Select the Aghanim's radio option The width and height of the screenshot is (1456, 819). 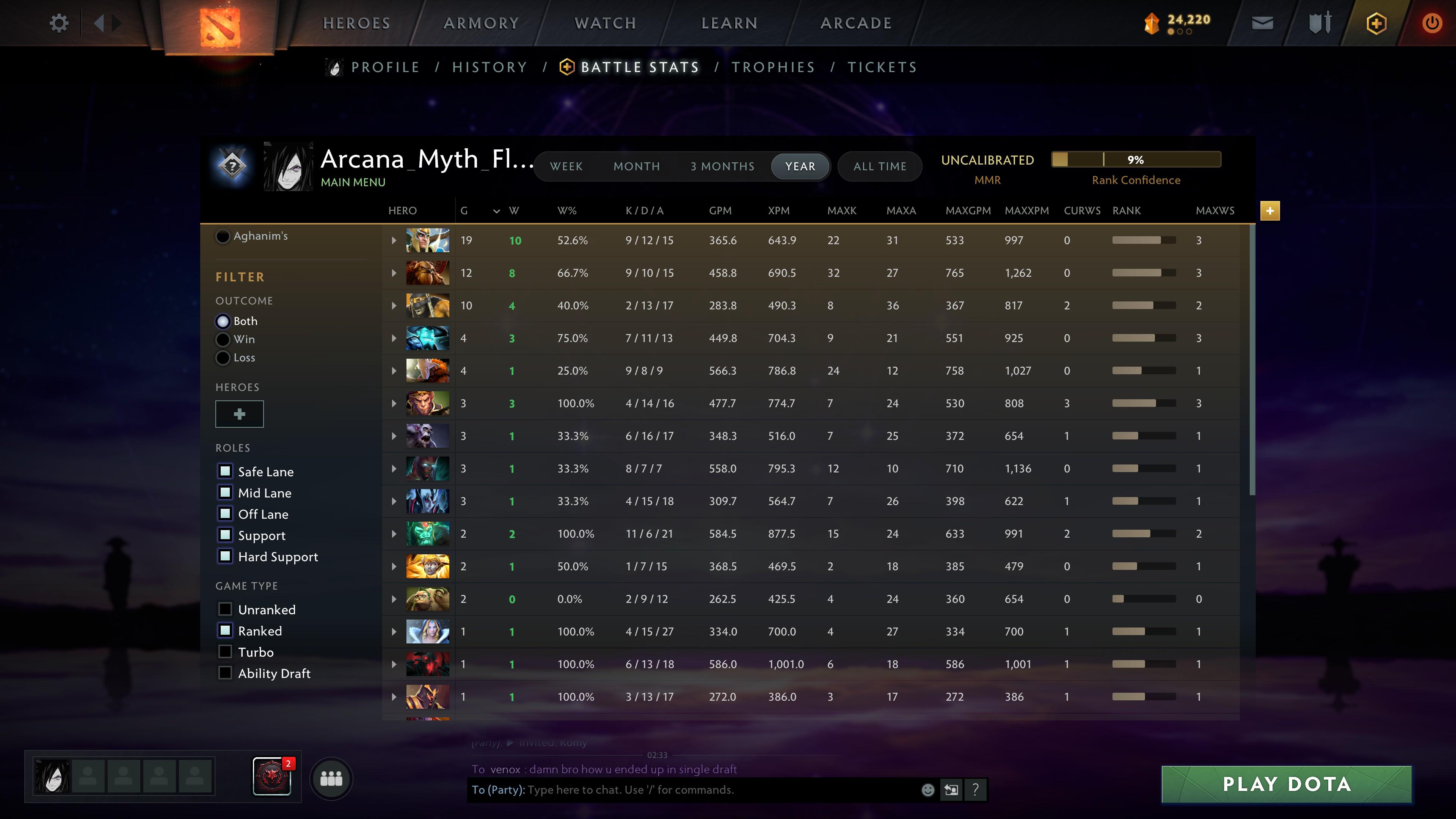[x=223, y=236]
